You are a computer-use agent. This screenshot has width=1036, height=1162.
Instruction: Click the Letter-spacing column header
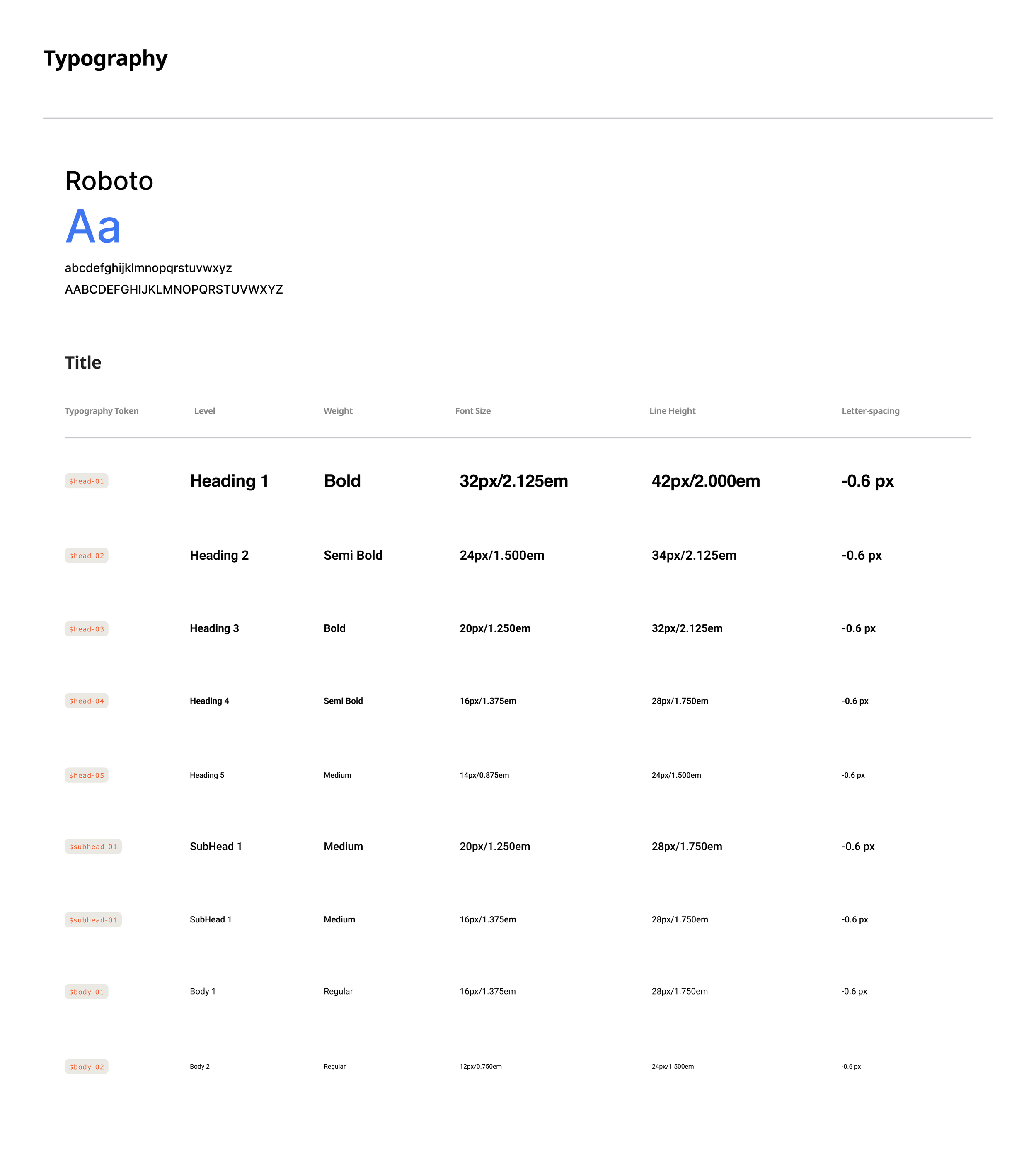point(870,411)
